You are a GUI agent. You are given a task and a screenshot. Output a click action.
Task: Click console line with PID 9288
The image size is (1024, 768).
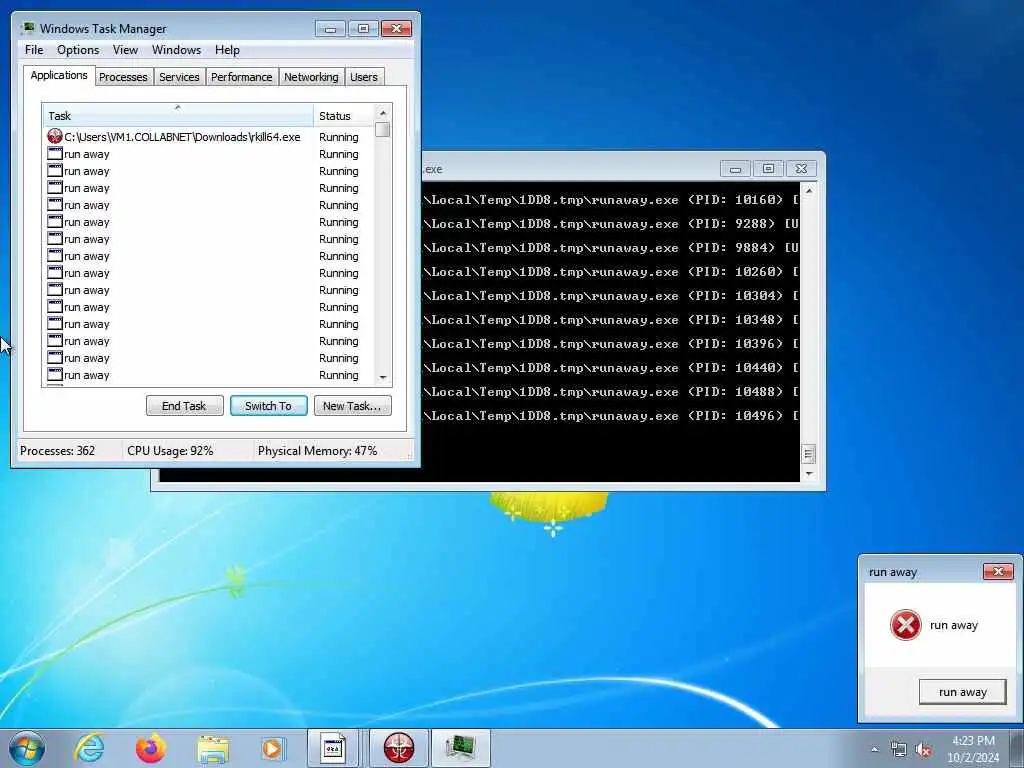click(x=611, y=223)
